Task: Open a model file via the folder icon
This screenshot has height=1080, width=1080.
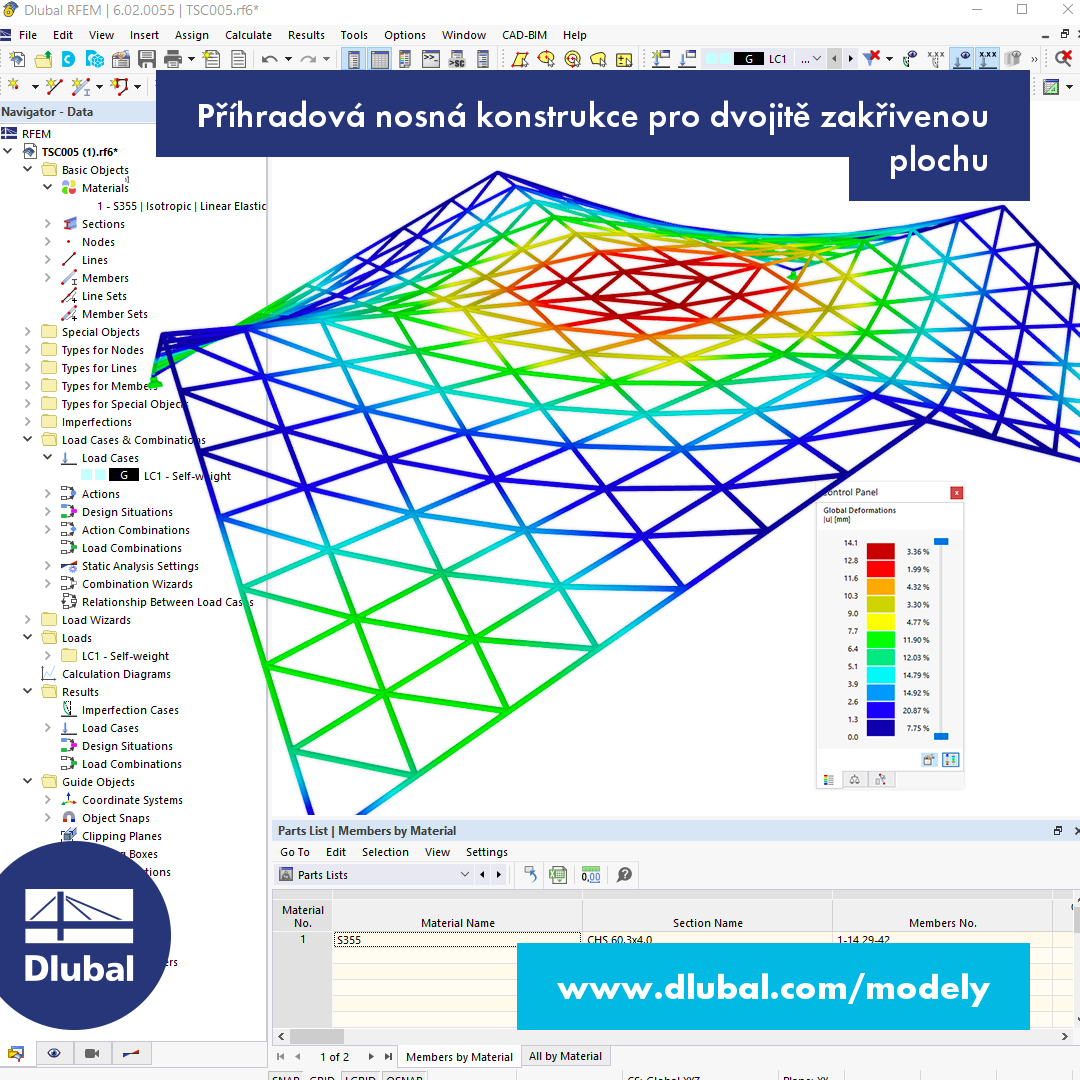Action: (43, 59)
